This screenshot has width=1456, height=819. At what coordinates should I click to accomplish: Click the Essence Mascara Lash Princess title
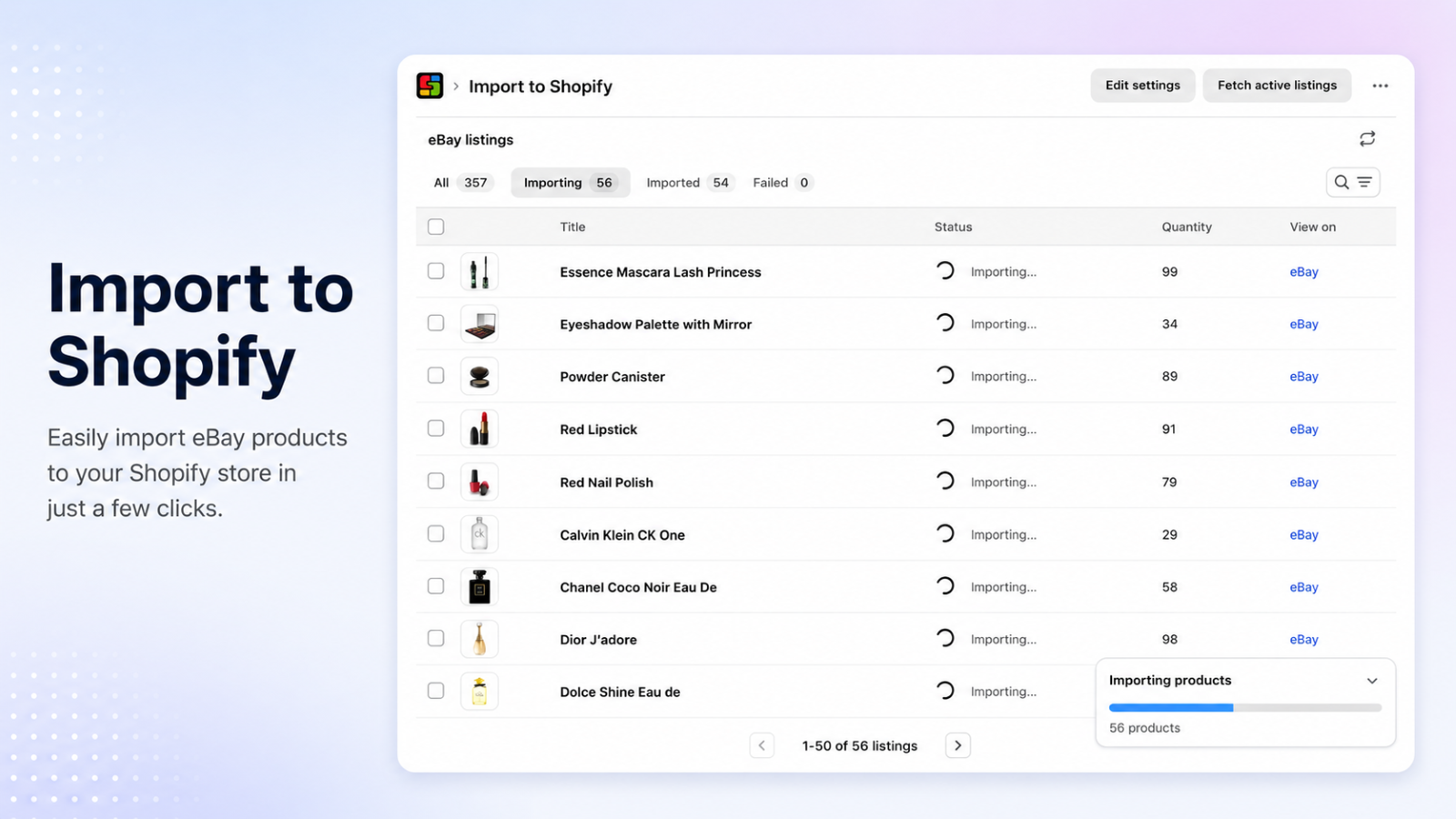(661, 272)
